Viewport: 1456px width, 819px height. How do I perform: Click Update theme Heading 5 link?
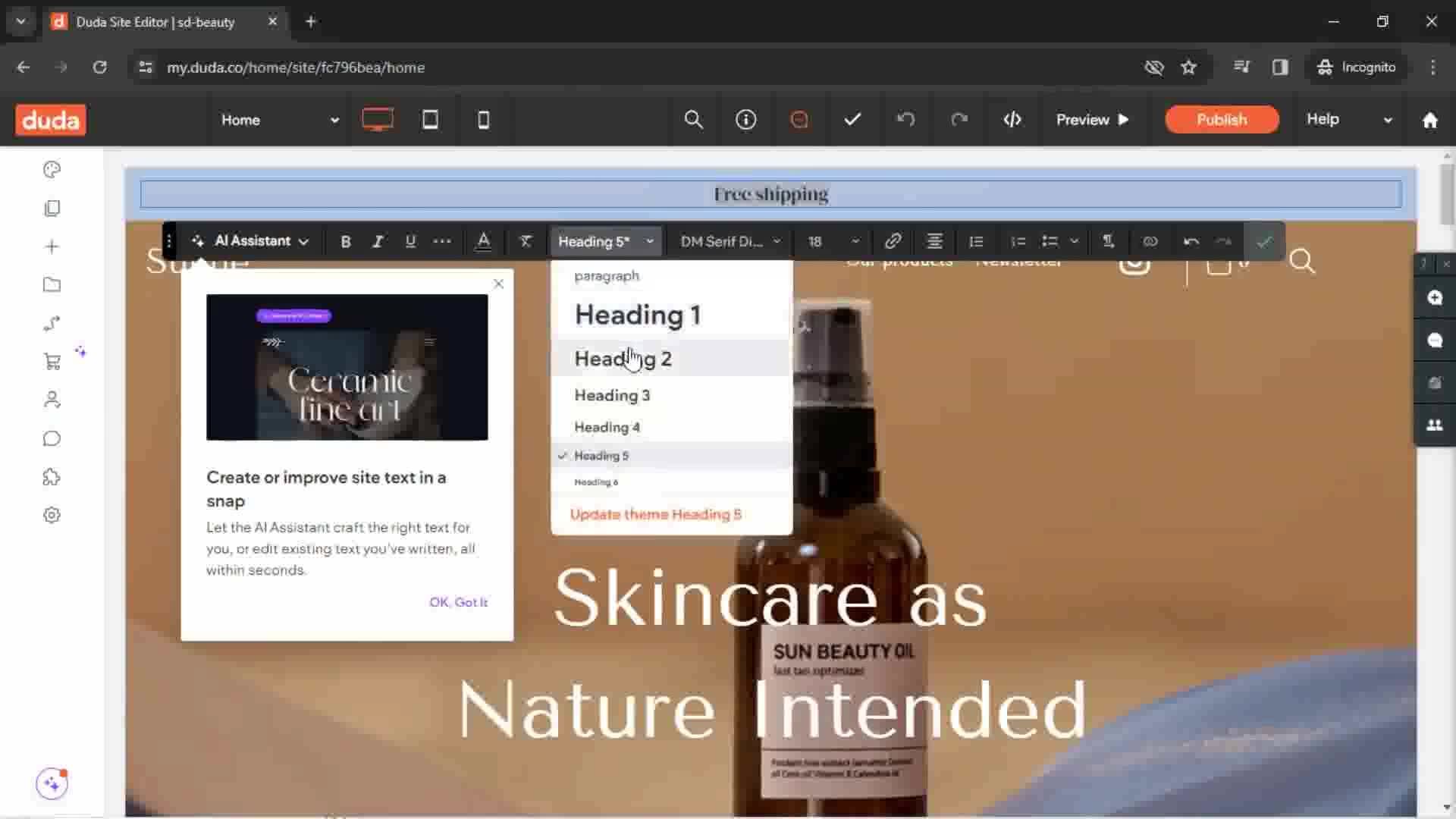655,514
